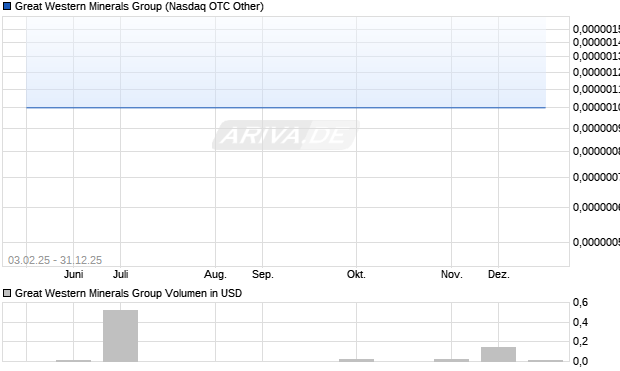The width and height of the screenshot is (620, 371).
Task: Click the 'Sep.' month label
Action: point(263,274)
